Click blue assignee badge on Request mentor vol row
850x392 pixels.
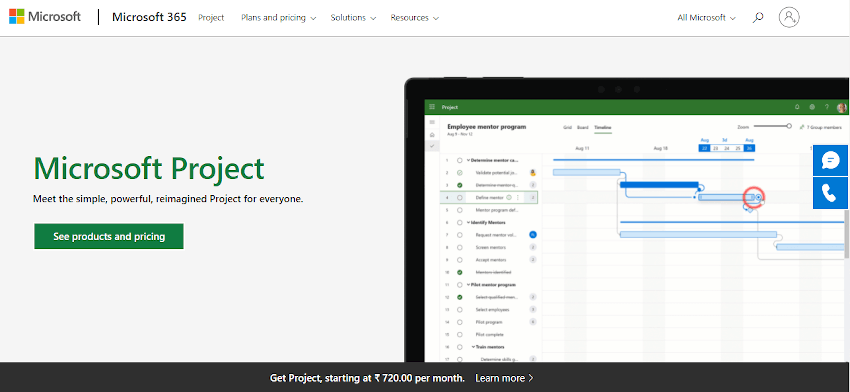pos(533,235)
